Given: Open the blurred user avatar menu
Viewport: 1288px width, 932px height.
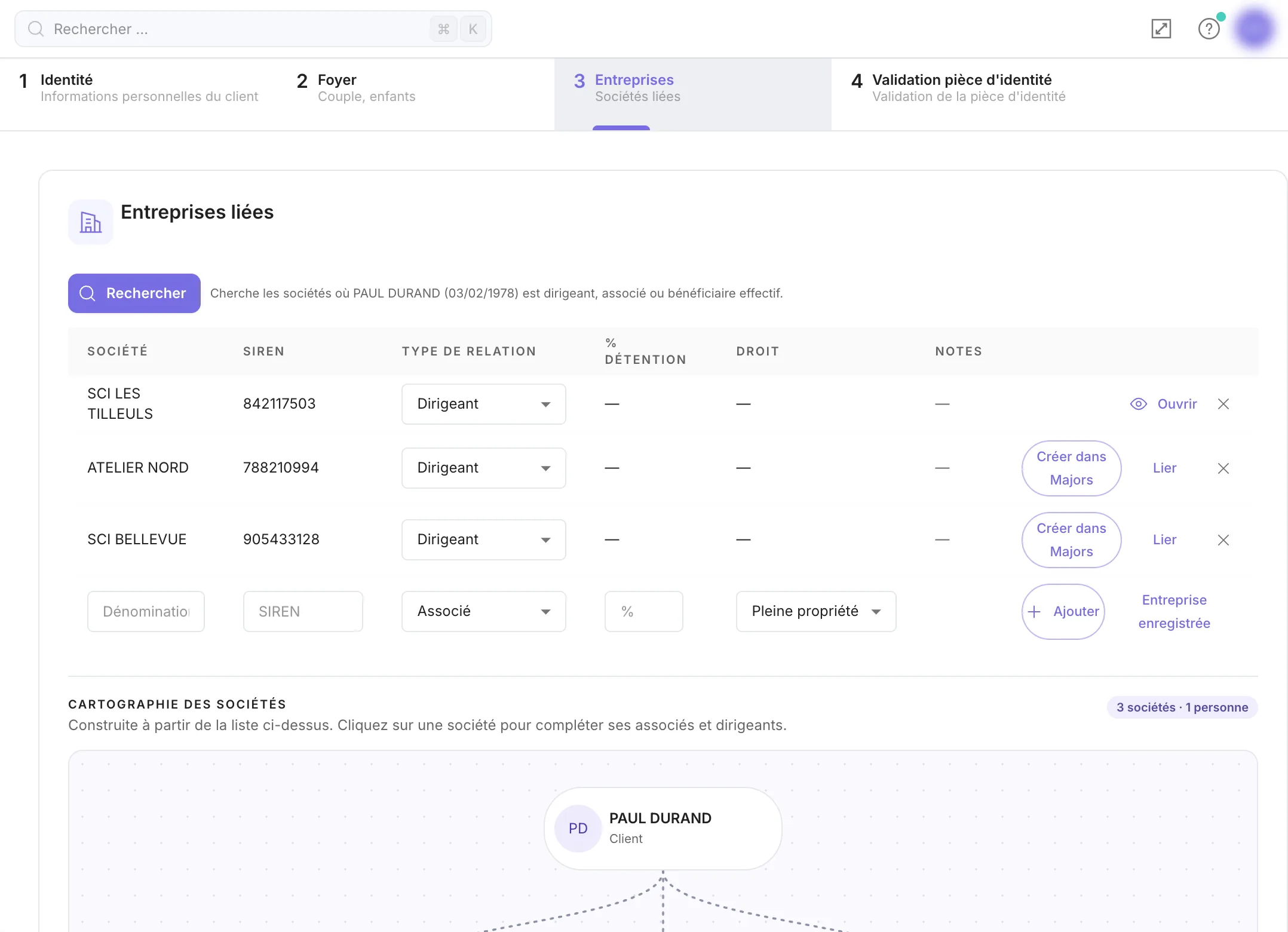Looking at the screenshot, I should click(1255, 28).
